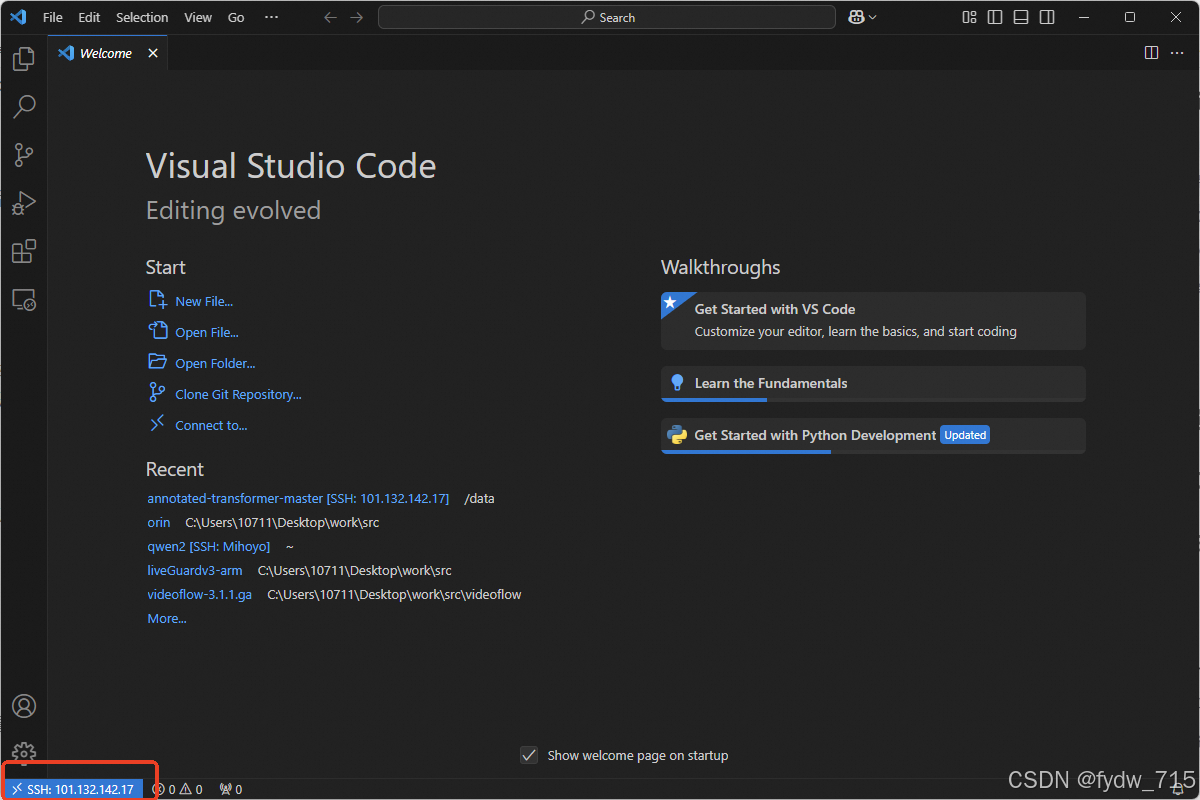This screenshot has height=800, width=1200.
Task: Click the New File page icon
Action: pos(157,300)
